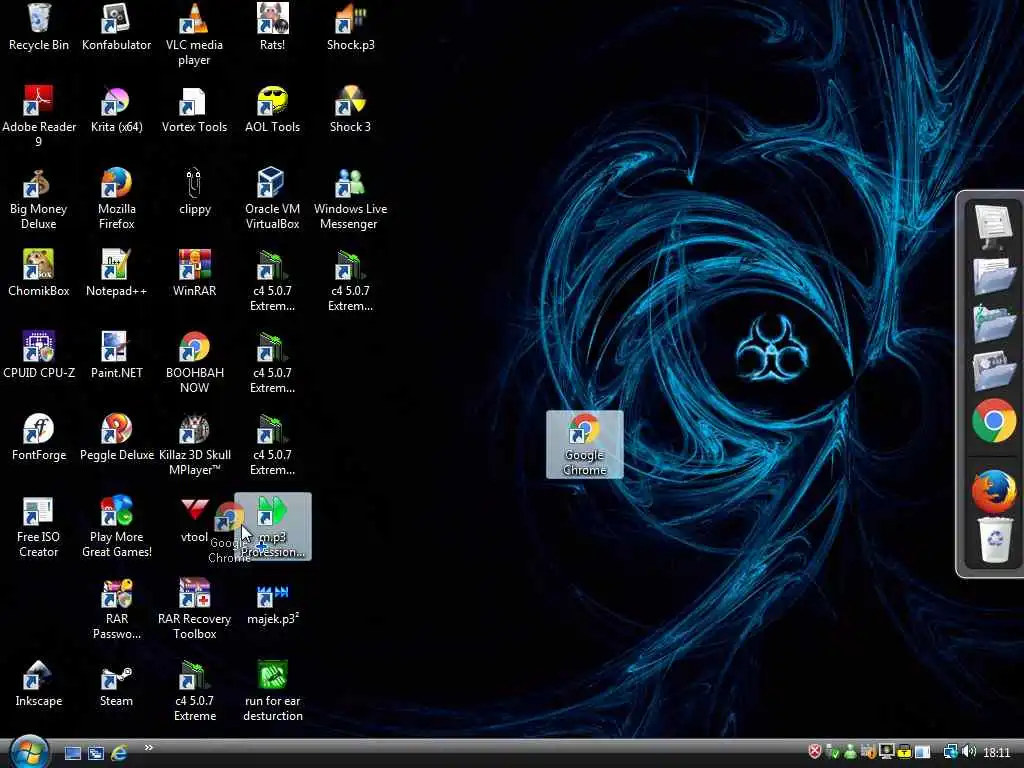Open the taskbar clock showing 18:11
The height and width of the screenshot is (768, 1024).
coord(997,752)
